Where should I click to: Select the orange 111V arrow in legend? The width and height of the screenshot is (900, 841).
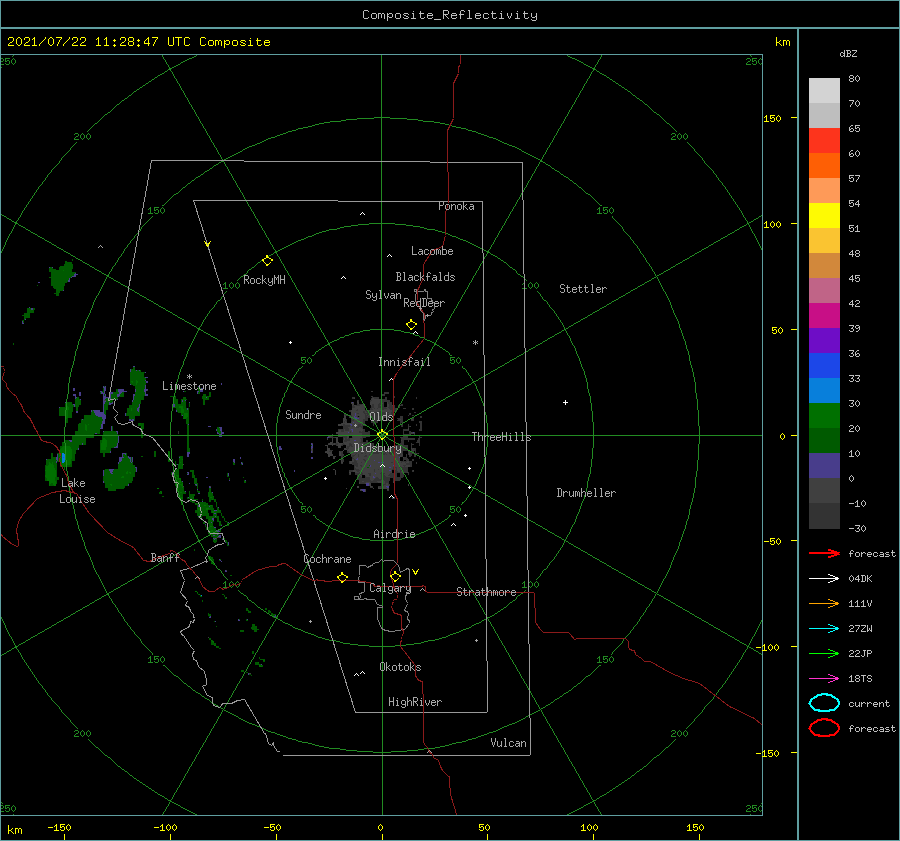(824, 603)
